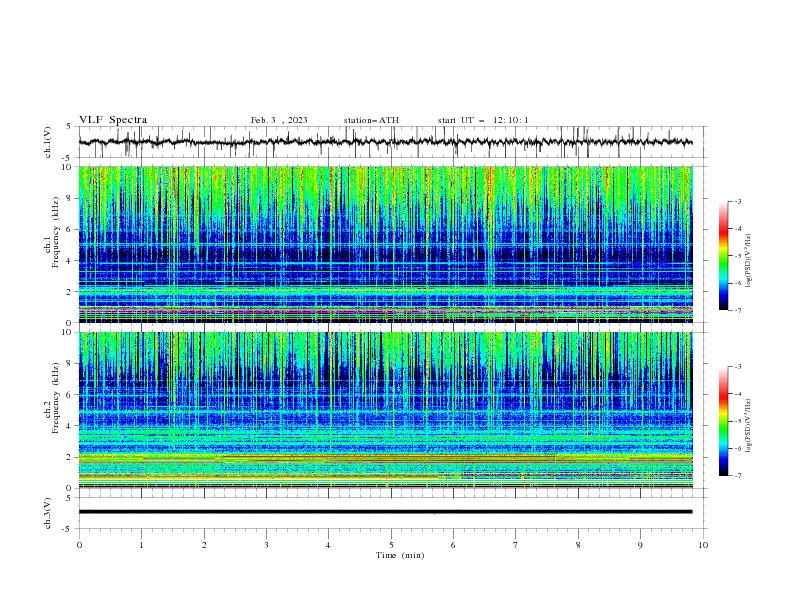Click the time axis tick label "6"

click(x=453, y=545)
